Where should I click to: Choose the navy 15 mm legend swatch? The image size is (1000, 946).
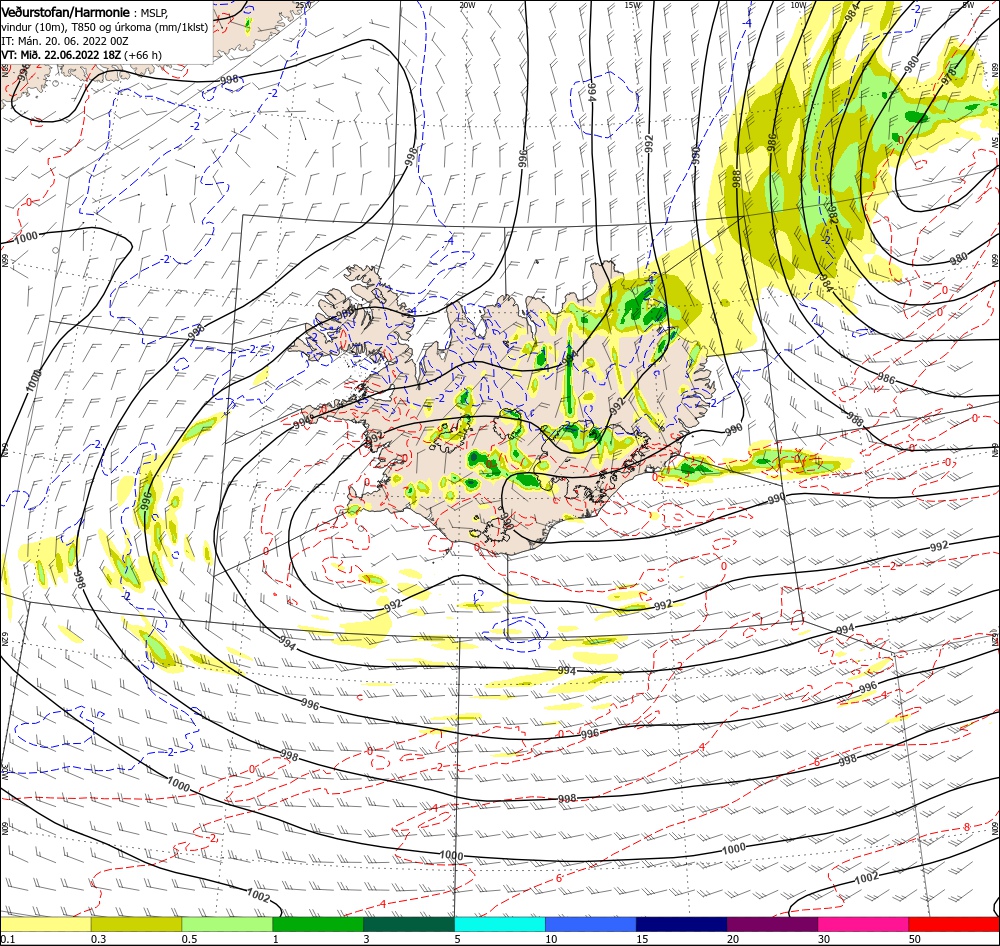click(681, 924)
